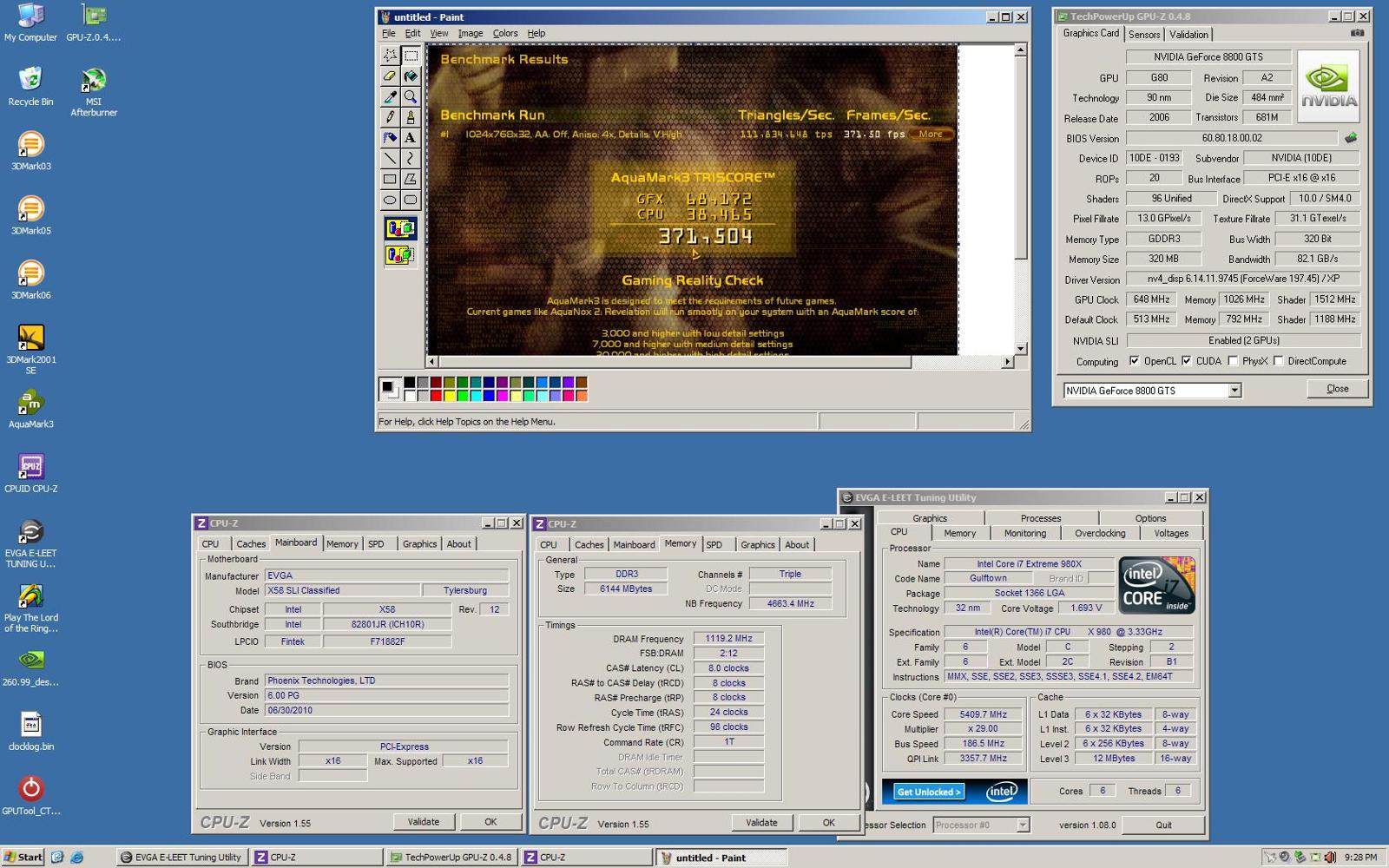Open the Recycle Bin on desktop
Viewport: 1389px width, 868px height.
(30, 86)
